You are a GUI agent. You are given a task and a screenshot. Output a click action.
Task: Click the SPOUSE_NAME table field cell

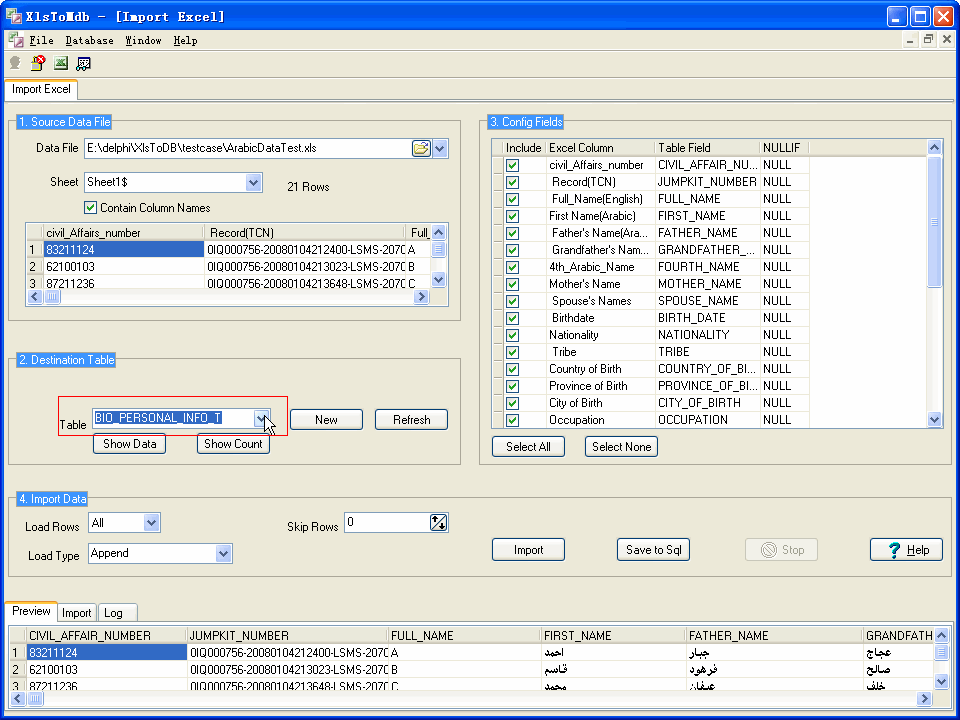click(x=707, y=301)
